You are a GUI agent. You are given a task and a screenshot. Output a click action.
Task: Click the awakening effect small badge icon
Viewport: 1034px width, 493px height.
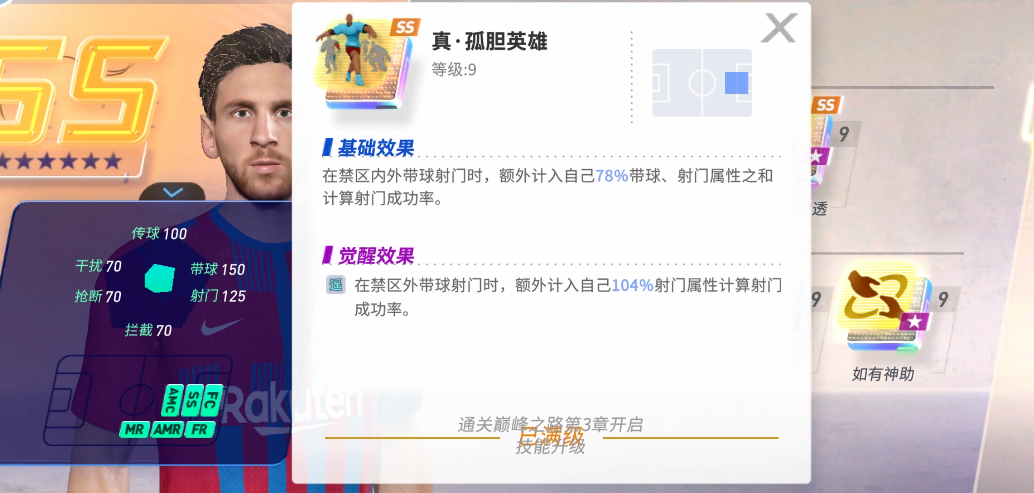click(336, 286)
